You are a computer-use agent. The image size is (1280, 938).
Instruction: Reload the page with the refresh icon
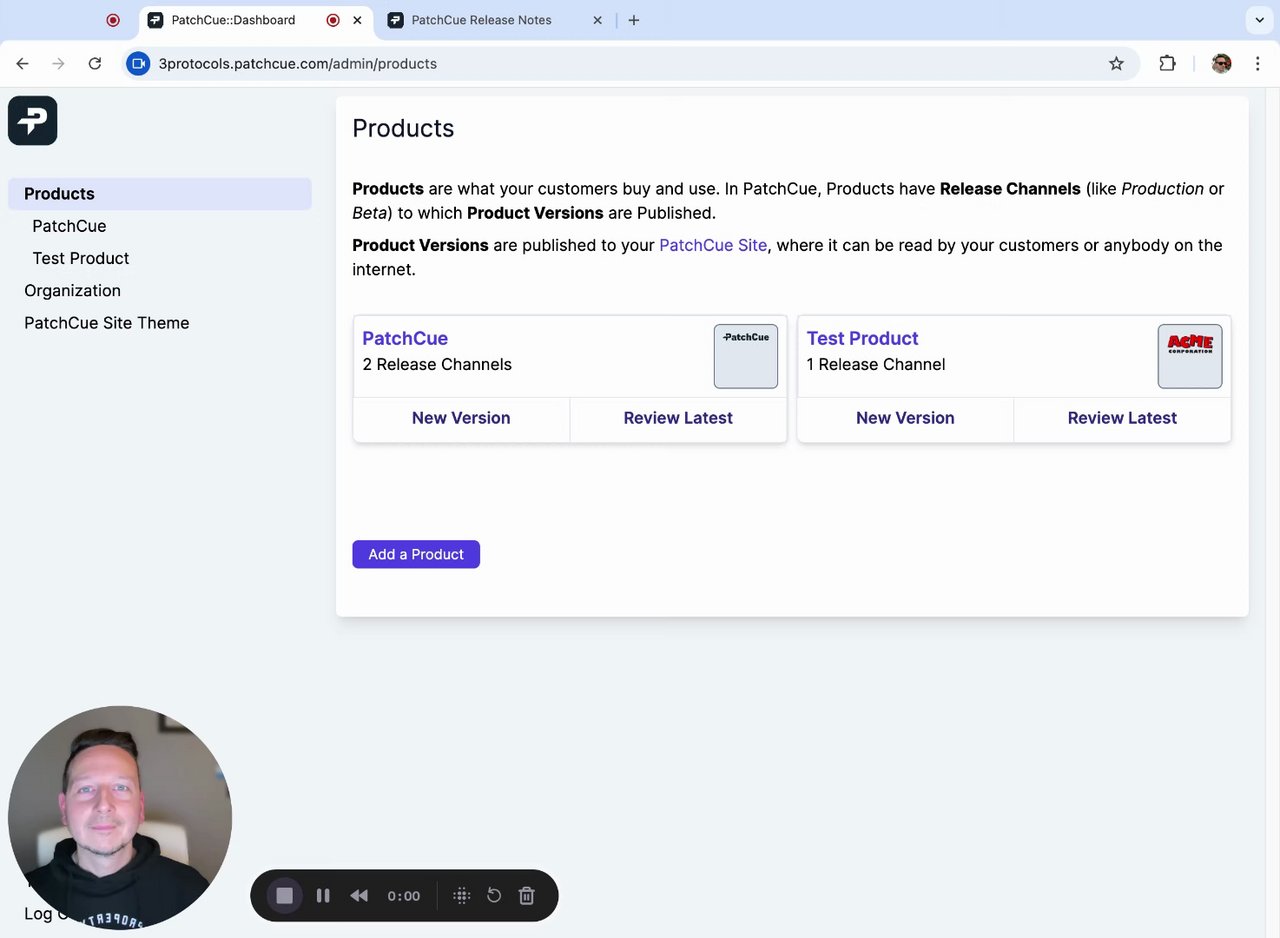pyautogui.click(x=95, y=63)
